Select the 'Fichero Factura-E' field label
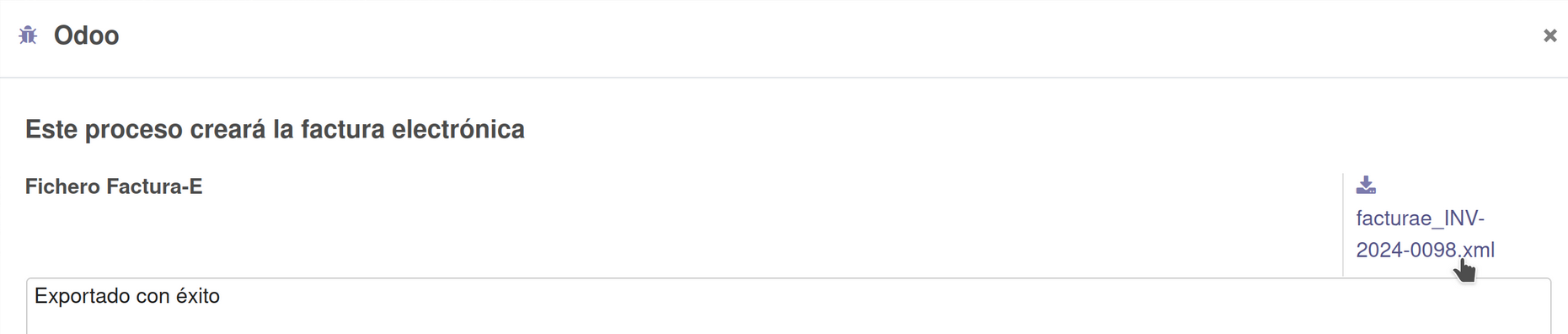Viewport: 1568px width, 334px height. click(x=114, y=186)
